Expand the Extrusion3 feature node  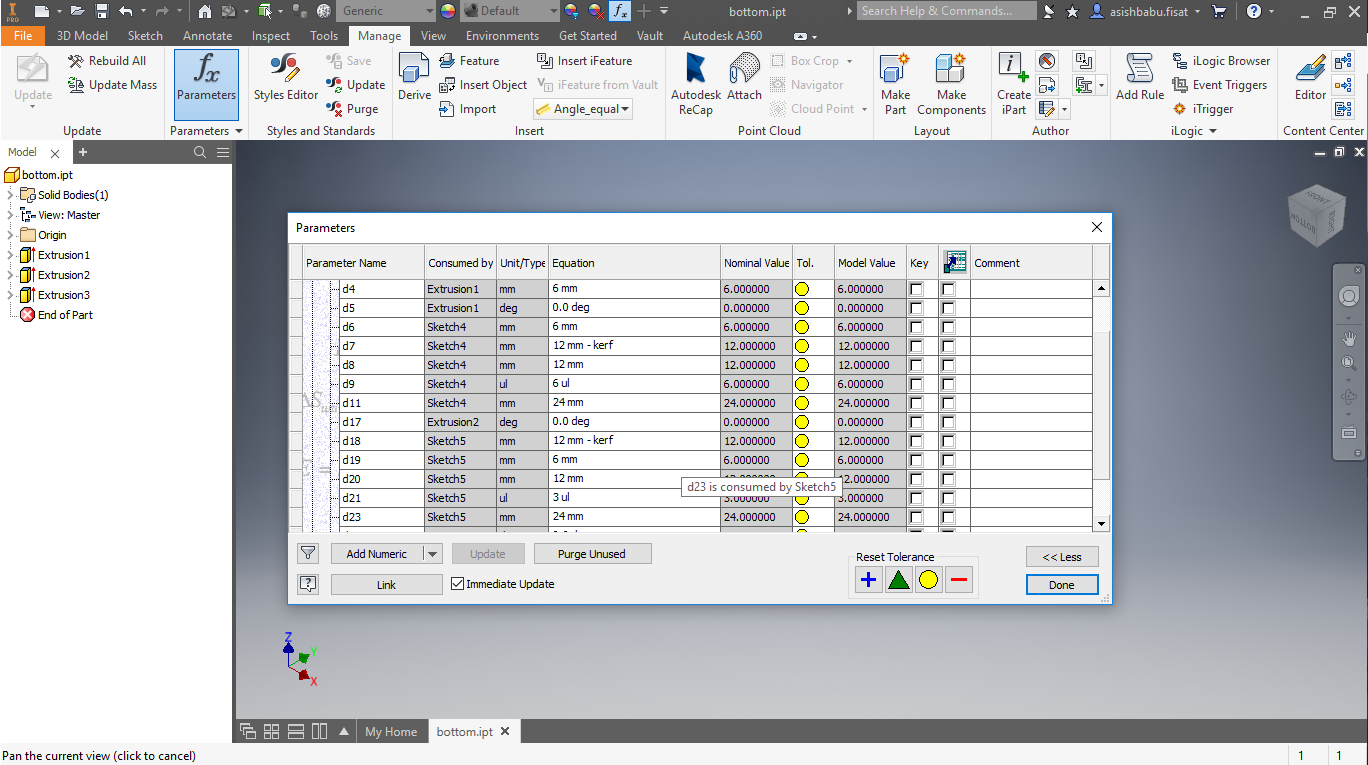10,295
